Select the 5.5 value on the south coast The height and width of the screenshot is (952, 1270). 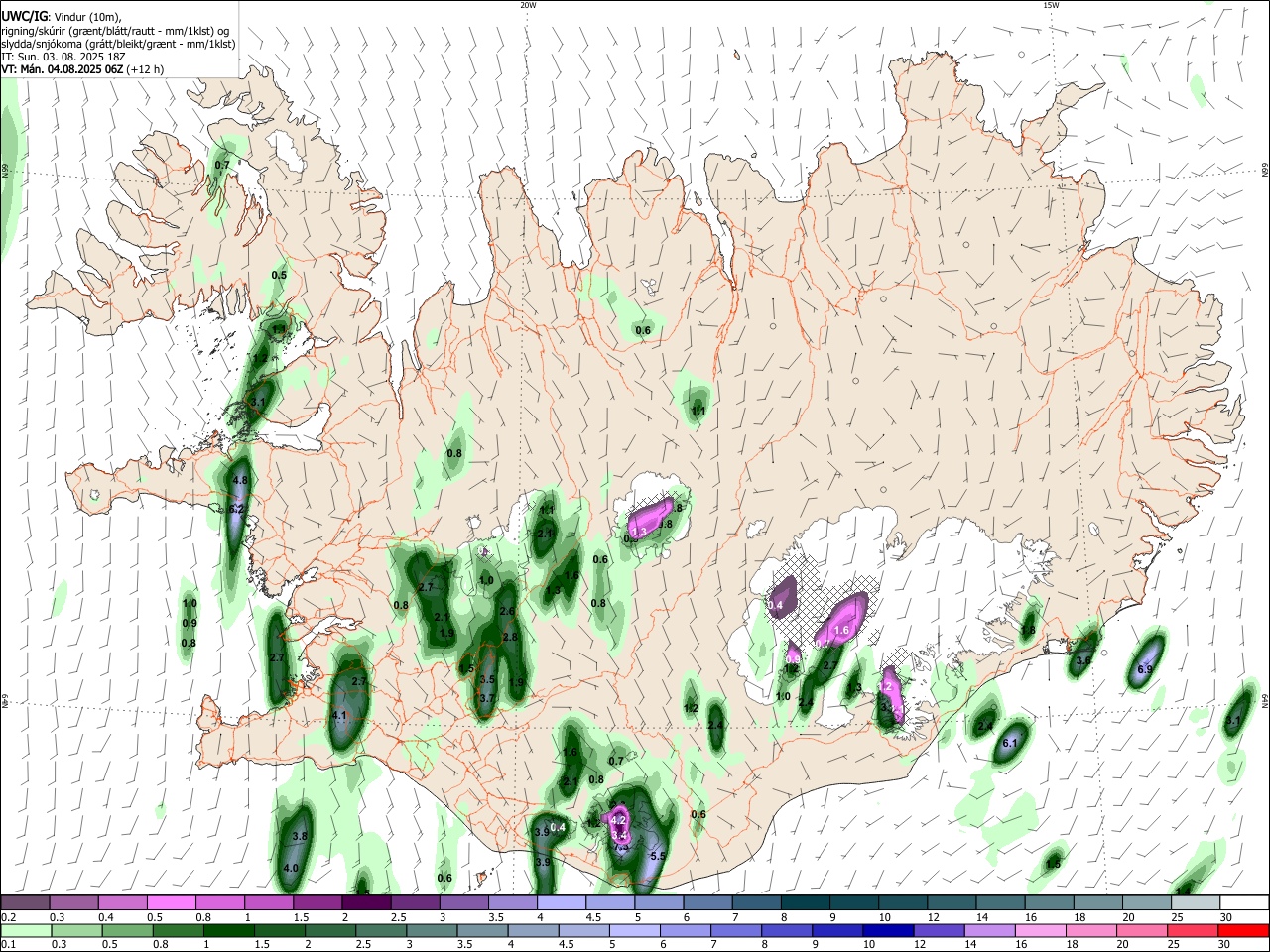click(x=657, y=856)
